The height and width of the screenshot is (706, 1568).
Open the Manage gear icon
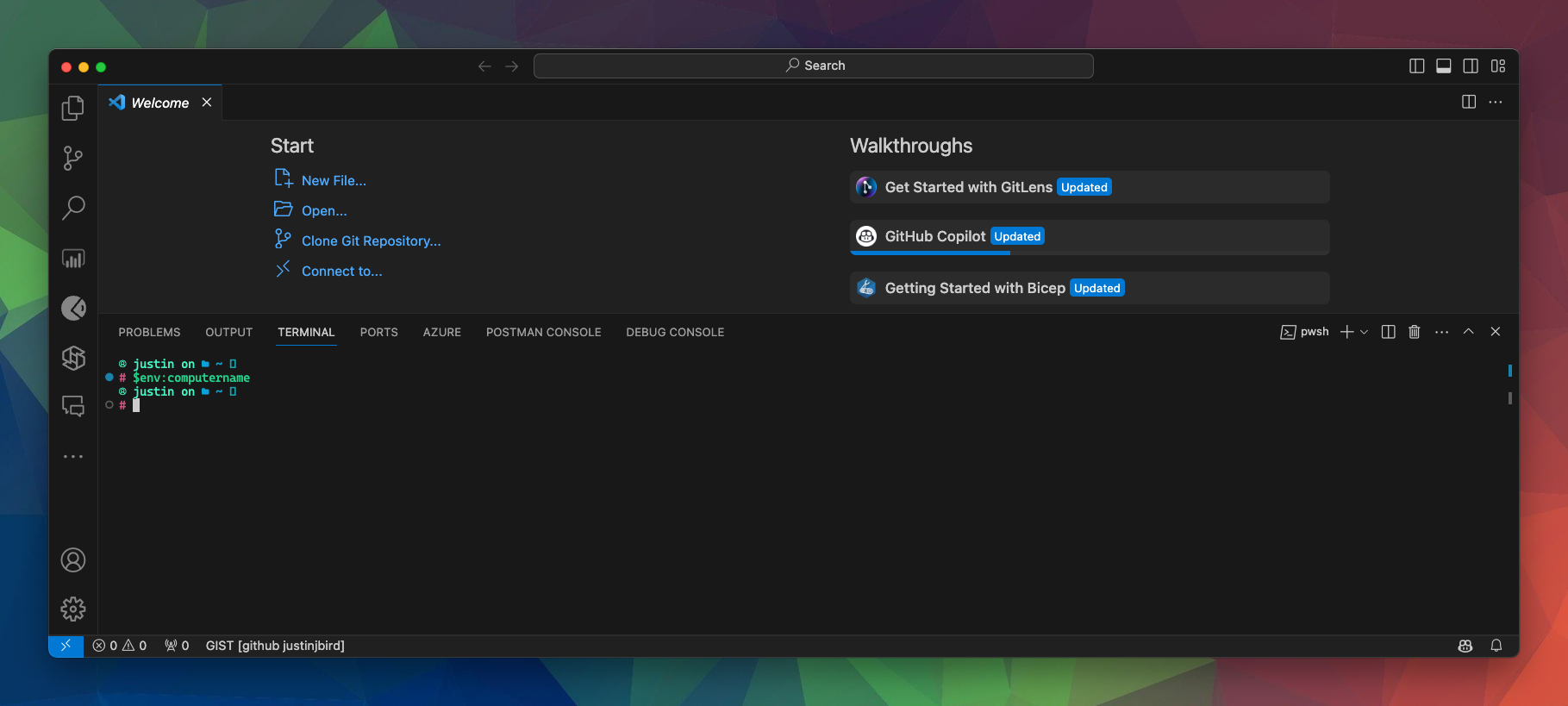pyautogui.click(x=73, y=609)
